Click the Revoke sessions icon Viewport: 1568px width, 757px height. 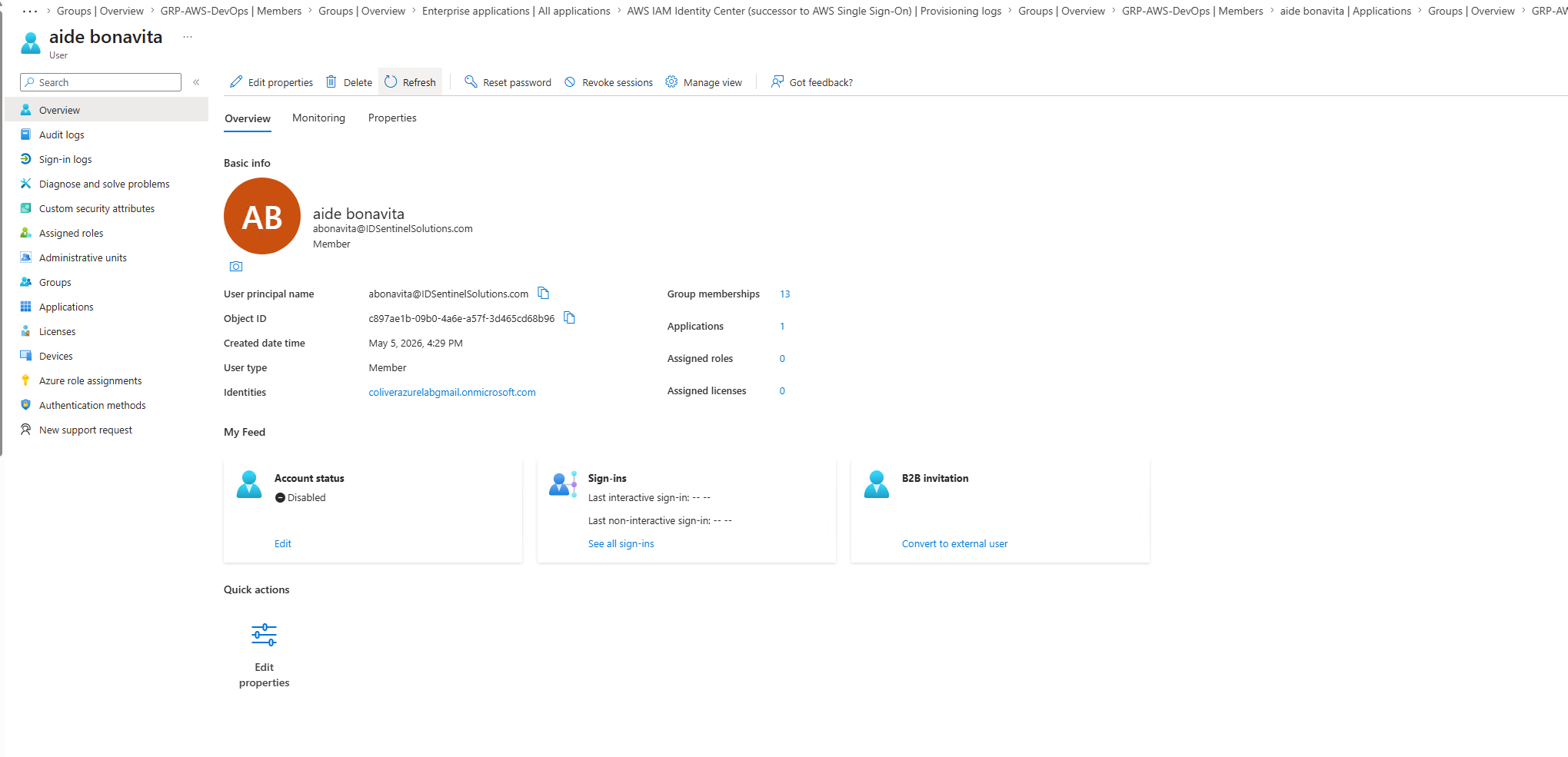click(570, 82)
